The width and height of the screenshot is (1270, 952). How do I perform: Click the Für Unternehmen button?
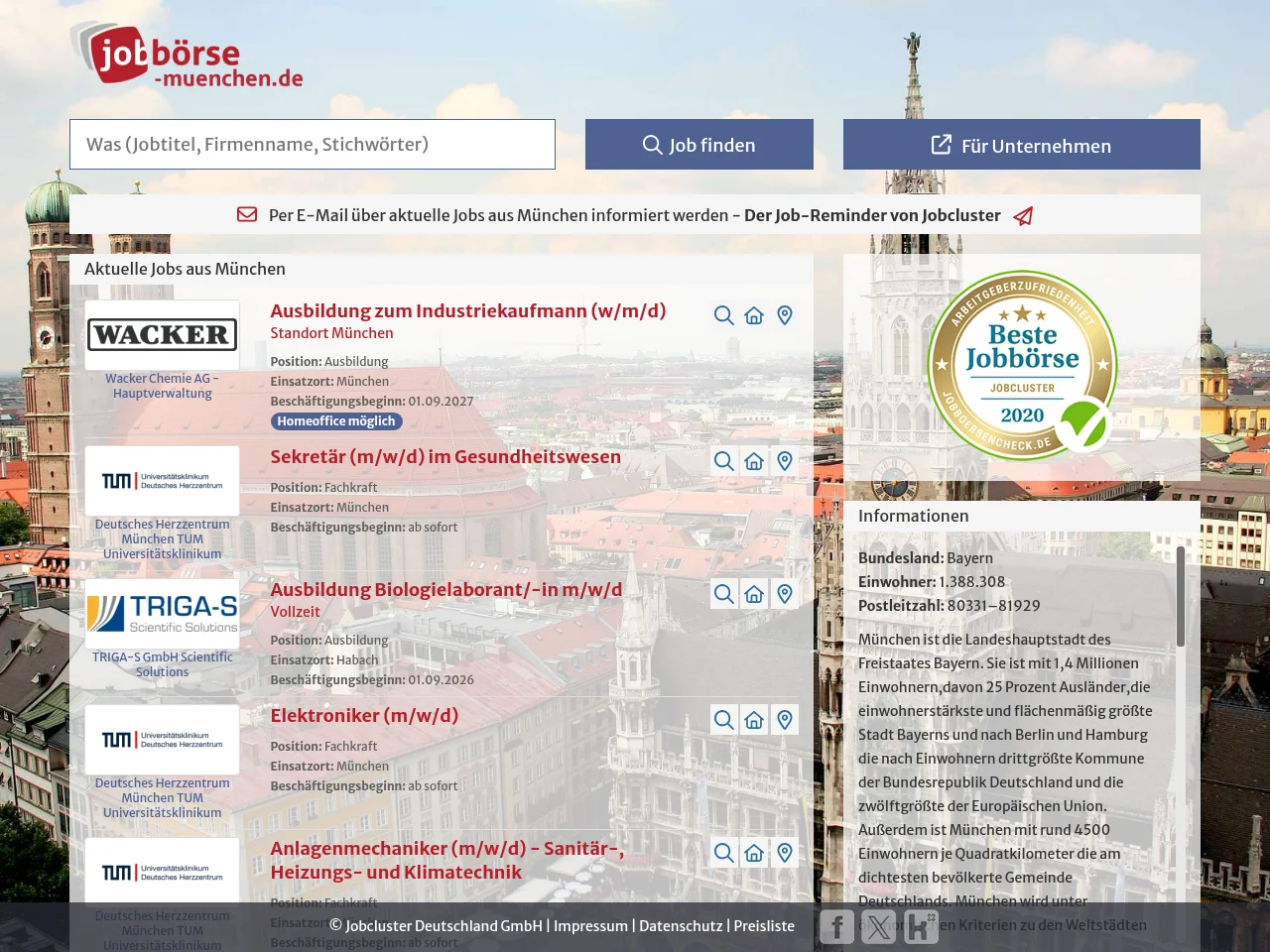coord(1022,145)
